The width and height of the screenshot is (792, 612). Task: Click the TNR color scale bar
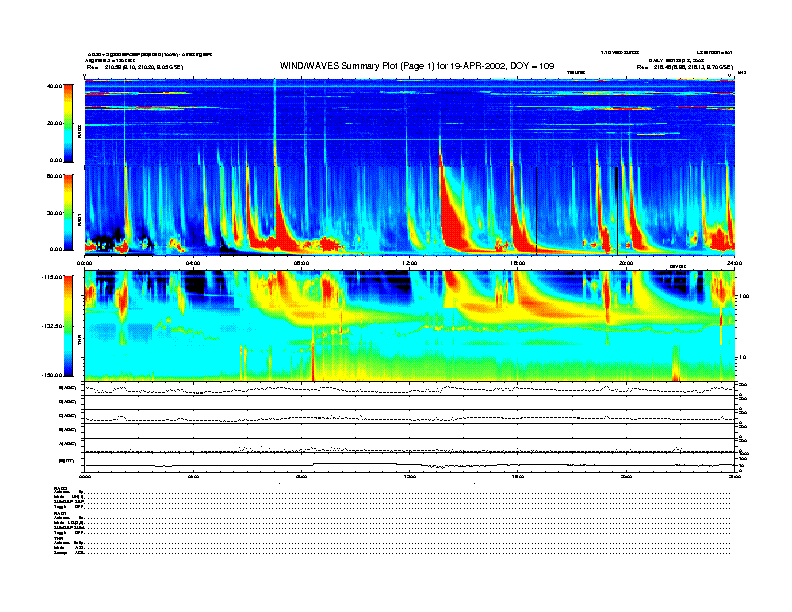point(68,326)
